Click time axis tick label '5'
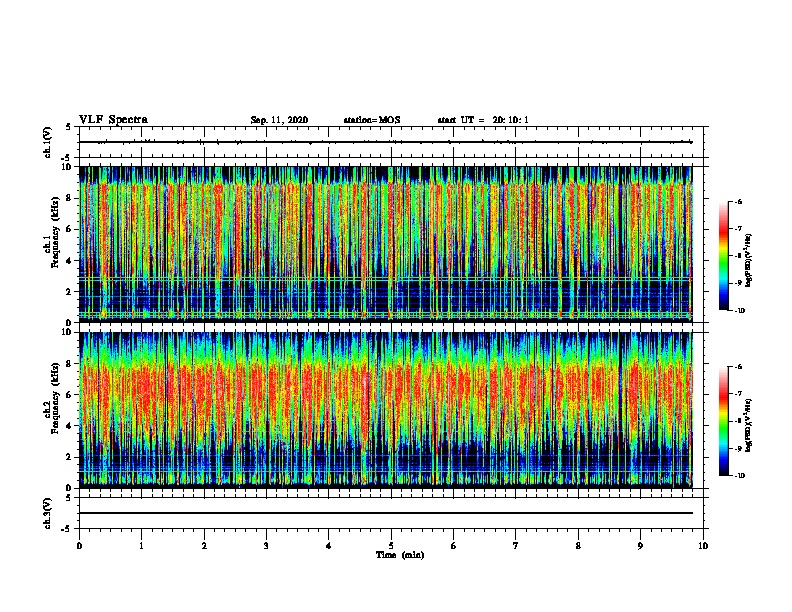The height and width of the screenshot is (612, 792). click(x=391, y=546)
